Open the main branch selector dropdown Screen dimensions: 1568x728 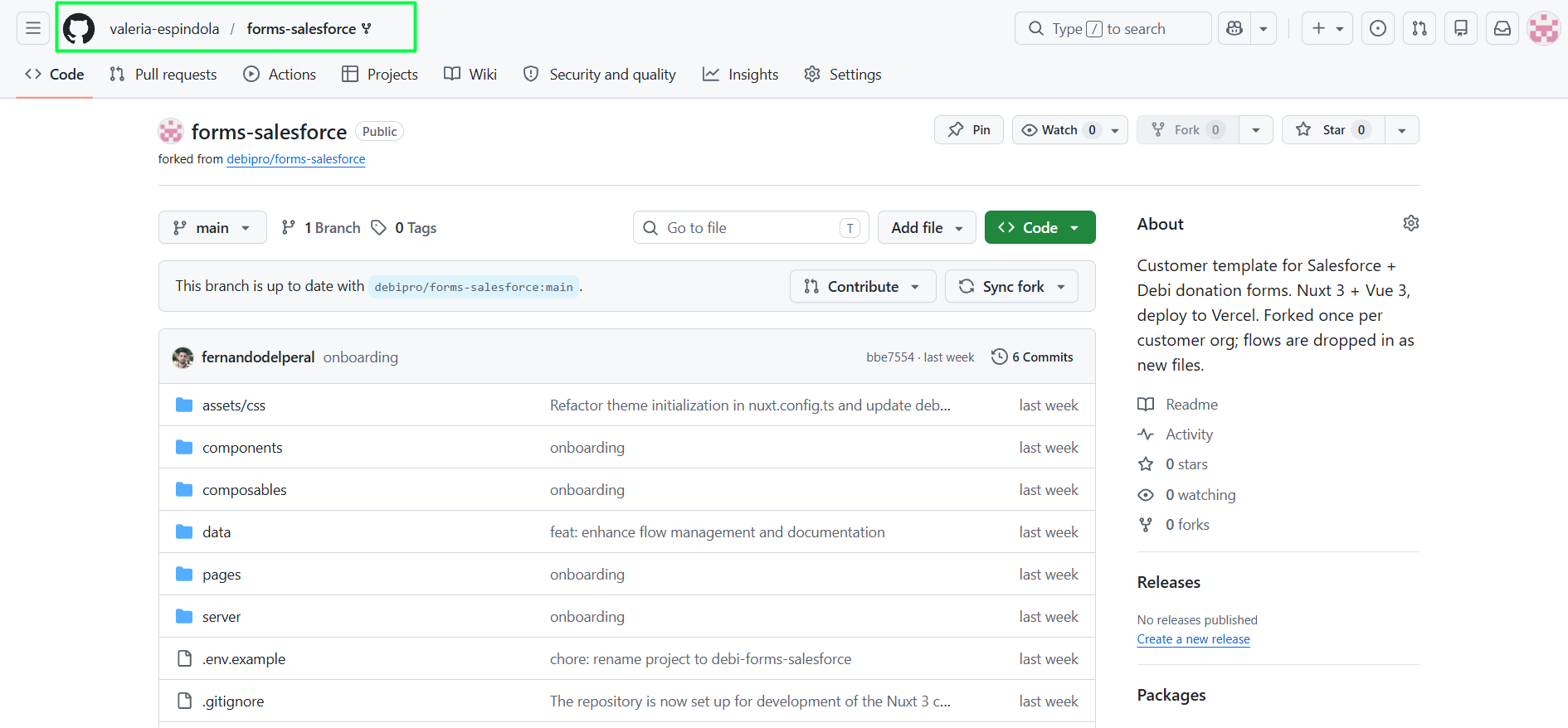pos(212,227)
